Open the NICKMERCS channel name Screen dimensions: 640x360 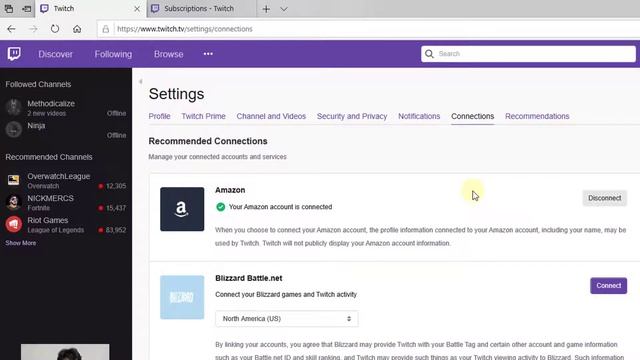[x=51, y=198]
